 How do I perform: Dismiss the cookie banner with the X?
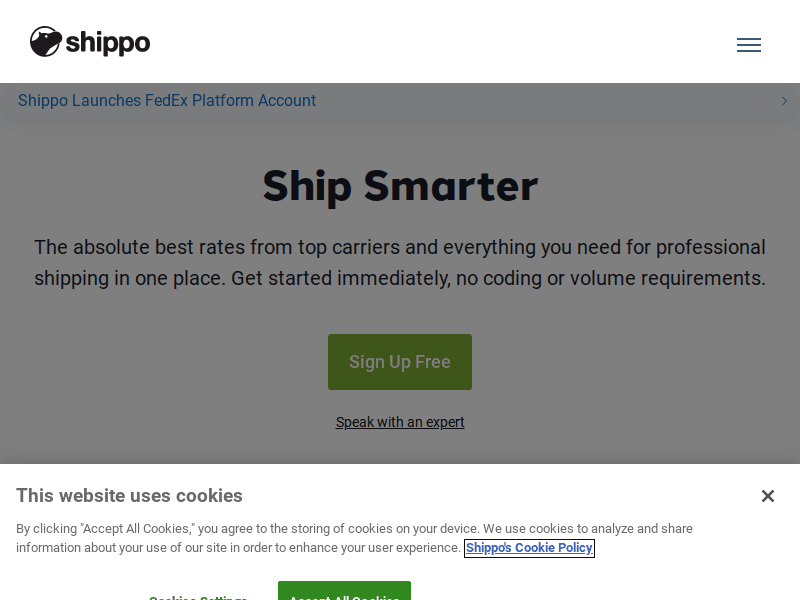click(x=767, y=496)
